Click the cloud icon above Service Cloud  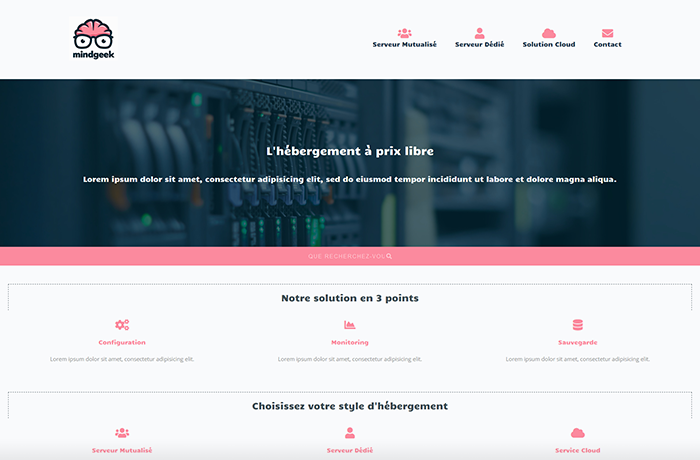coord(578,433)
